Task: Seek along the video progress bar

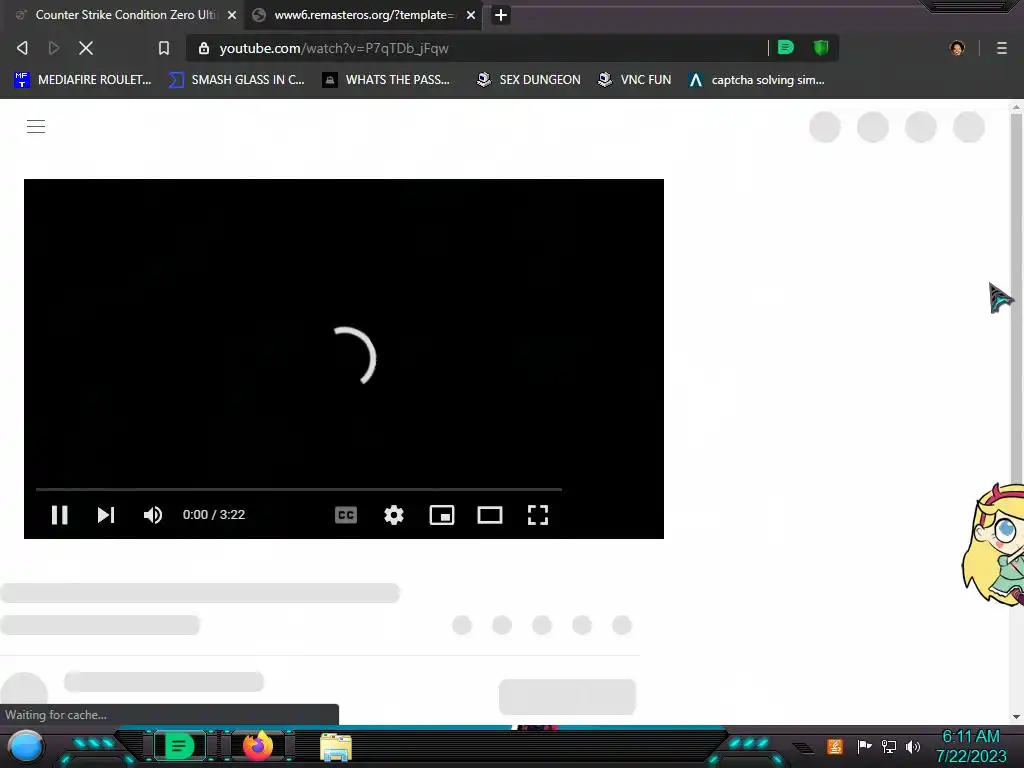Action: pyautogui.click(x=298, y=488)
